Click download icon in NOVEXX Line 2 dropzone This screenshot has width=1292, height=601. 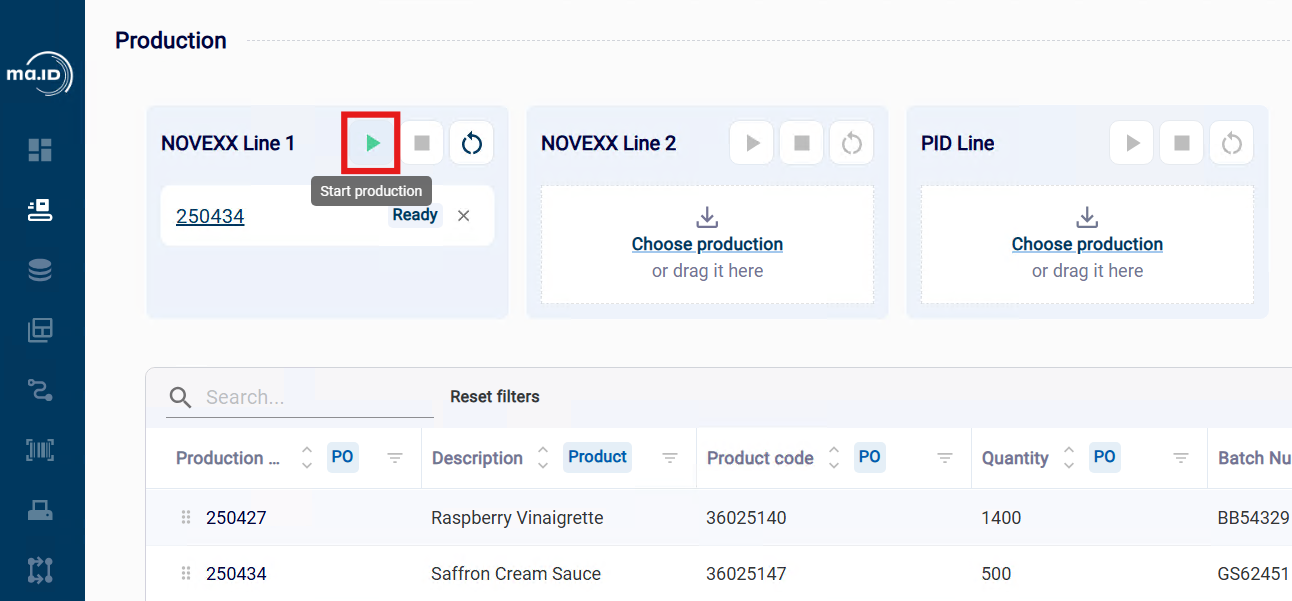click(x=707, y=217)
